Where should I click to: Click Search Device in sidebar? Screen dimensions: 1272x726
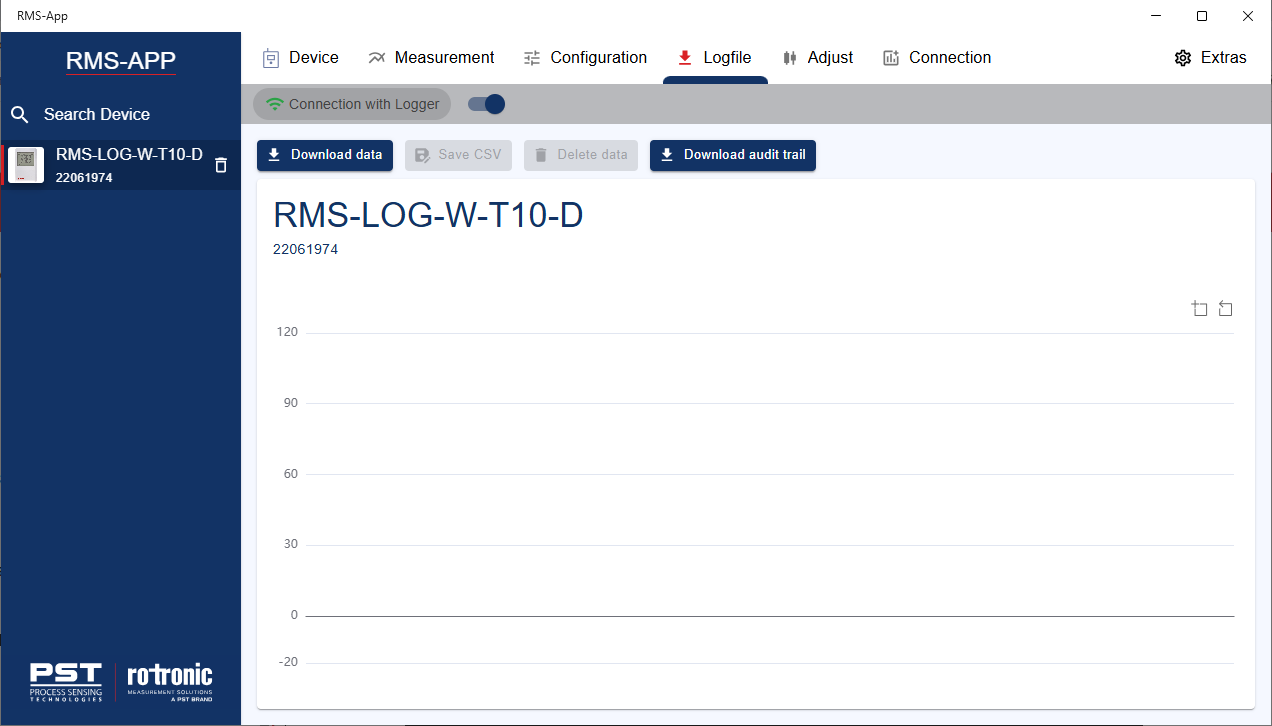click(97, 114)
